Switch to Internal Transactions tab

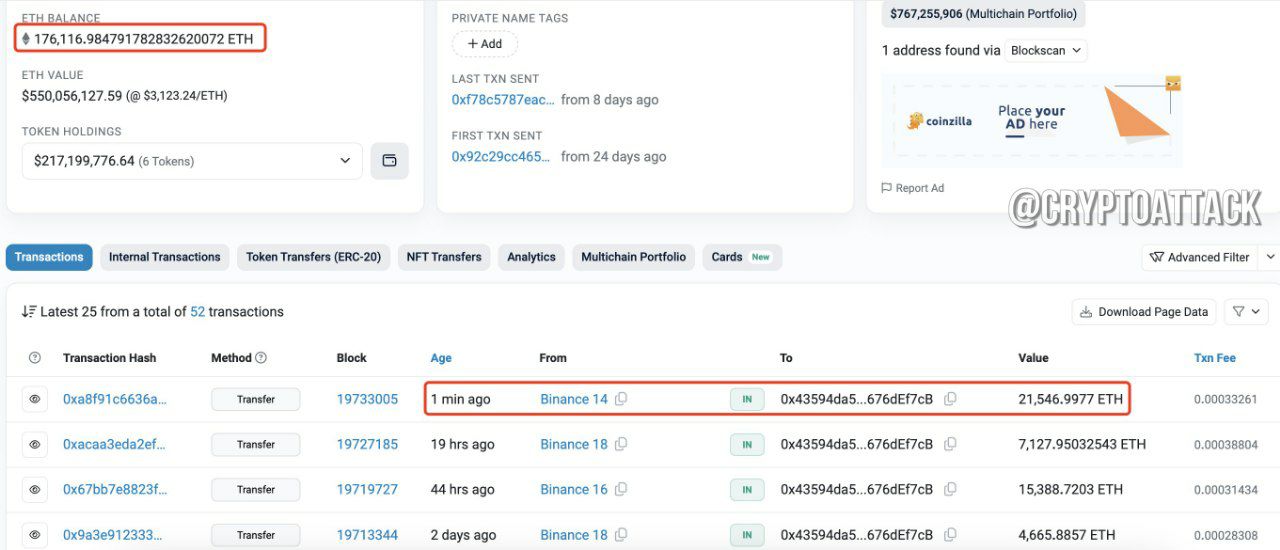point(165,257)
